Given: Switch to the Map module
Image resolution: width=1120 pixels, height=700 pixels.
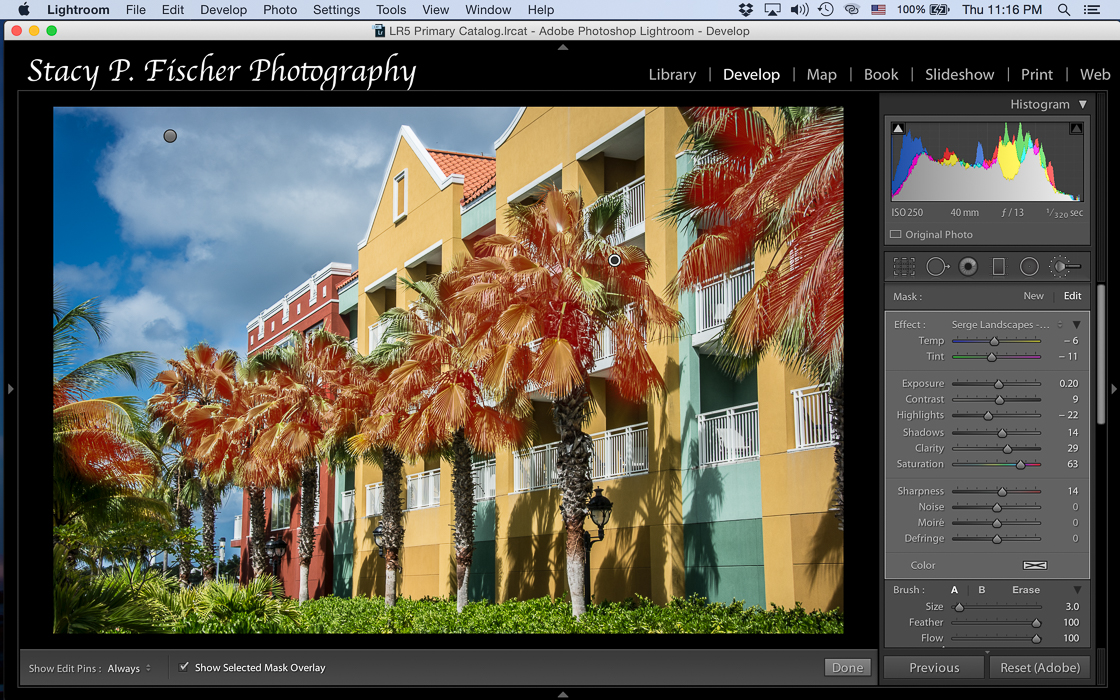Looking at the screenshot, I should click(821, 74).
